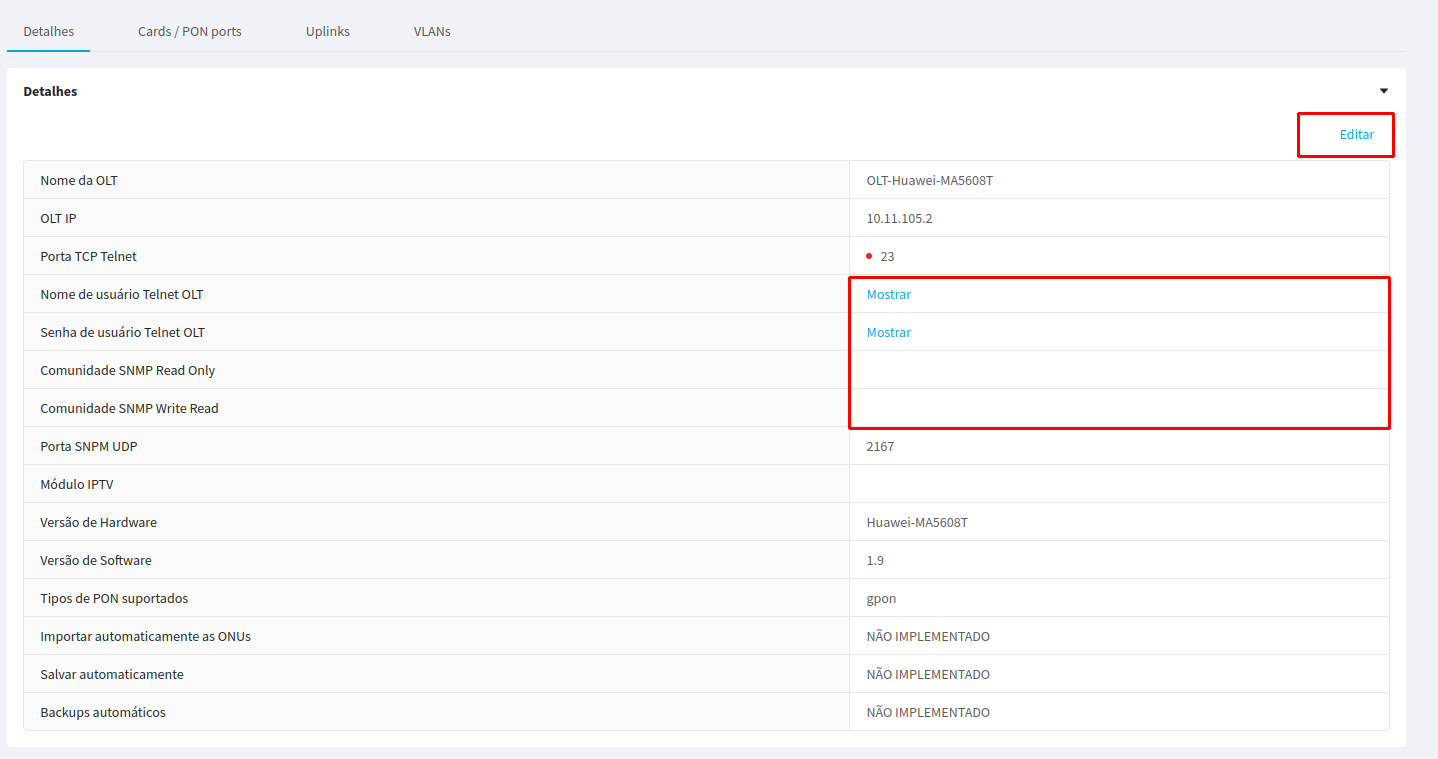Select the Detalhes tab
Image resolution: width=1438 pixels, height=759 pixels.
(x=48, y=31)
